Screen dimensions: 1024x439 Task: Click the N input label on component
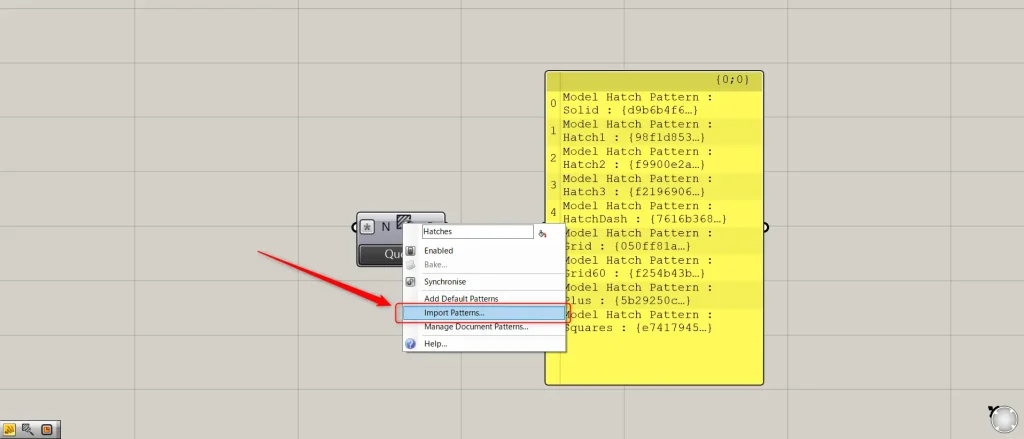click(385, 227)
